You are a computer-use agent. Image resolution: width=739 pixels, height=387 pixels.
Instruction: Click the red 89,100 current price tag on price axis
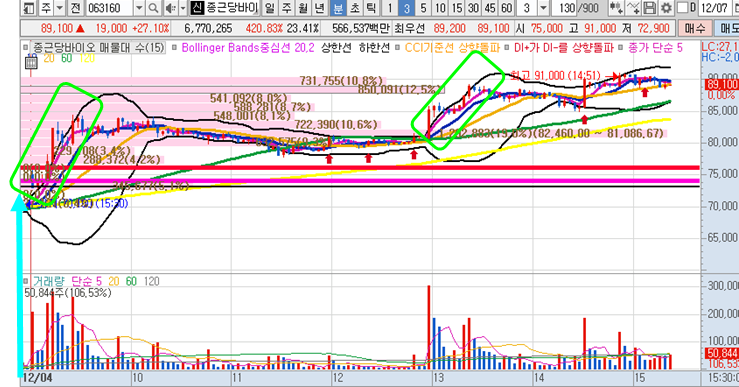tap(721, 84)
